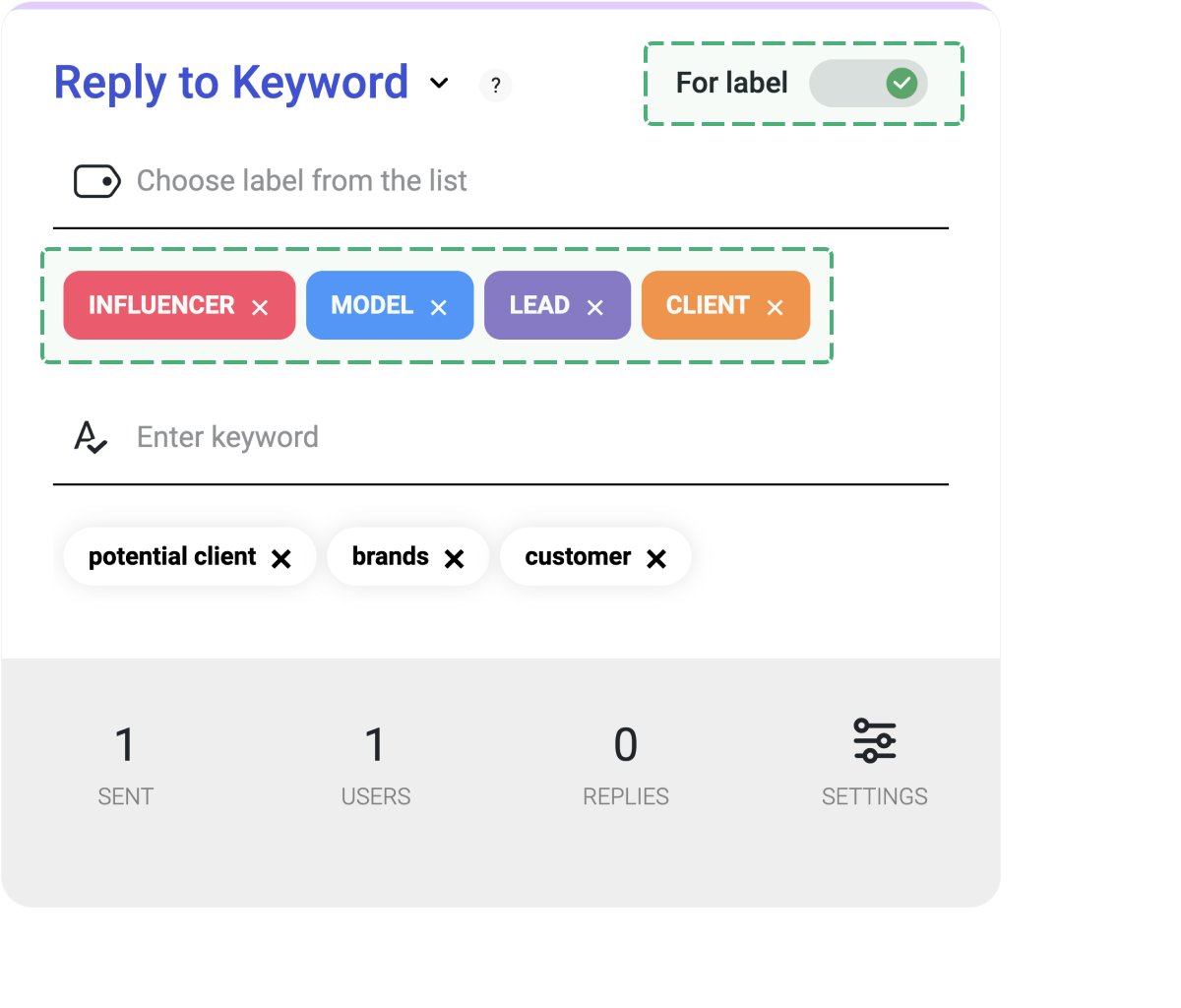1181x1008 pixels.
Task: Delete the brands keyword
Action: tap(455, 559)
